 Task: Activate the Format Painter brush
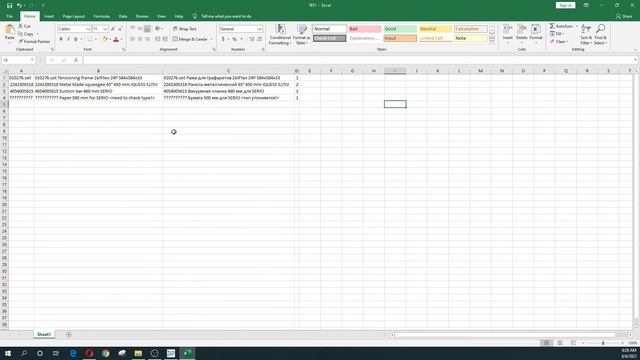[20, 41]
